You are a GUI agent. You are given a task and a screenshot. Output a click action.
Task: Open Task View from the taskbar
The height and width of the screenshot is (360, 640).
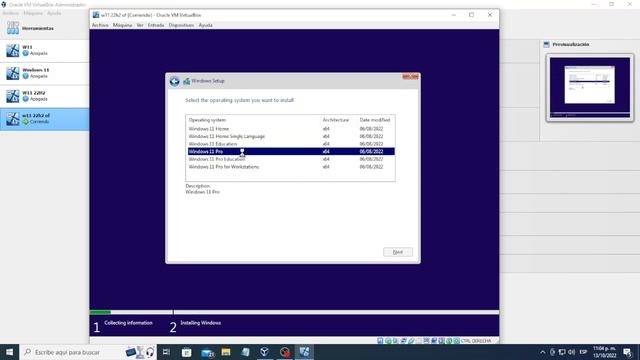[166, 352]
